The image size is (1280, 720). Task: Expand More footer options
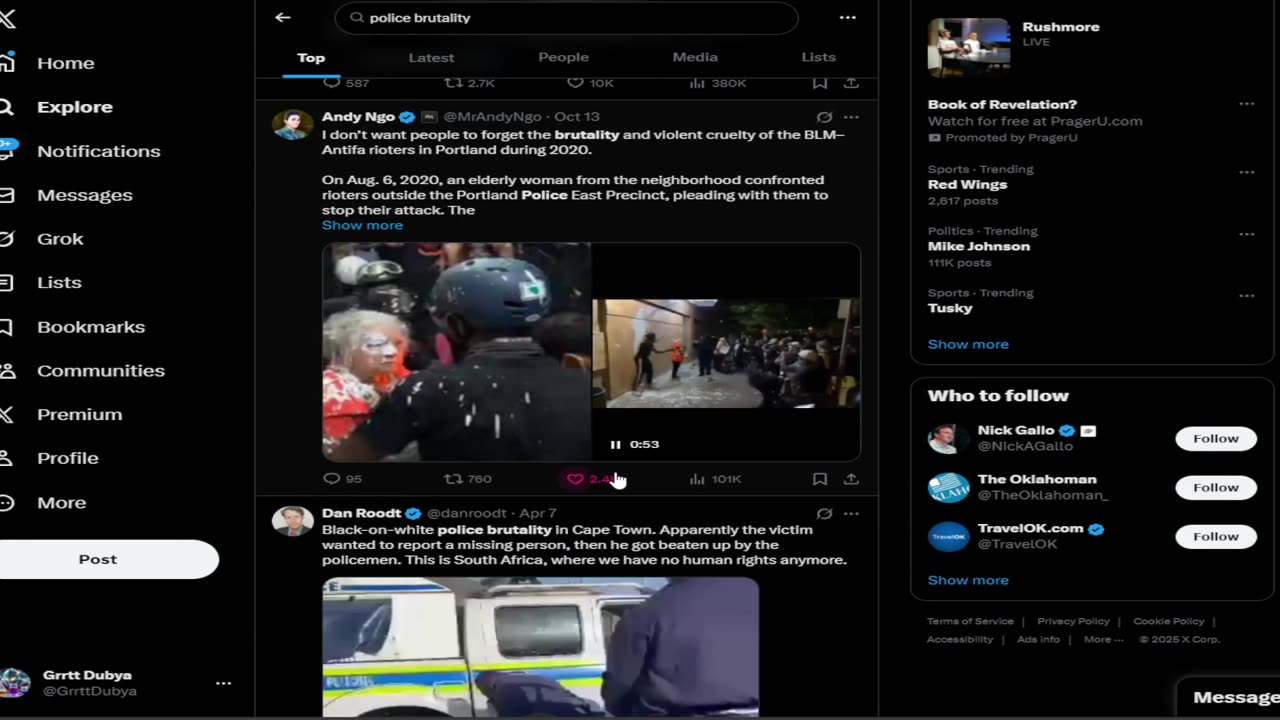(x=1103, y=639)
